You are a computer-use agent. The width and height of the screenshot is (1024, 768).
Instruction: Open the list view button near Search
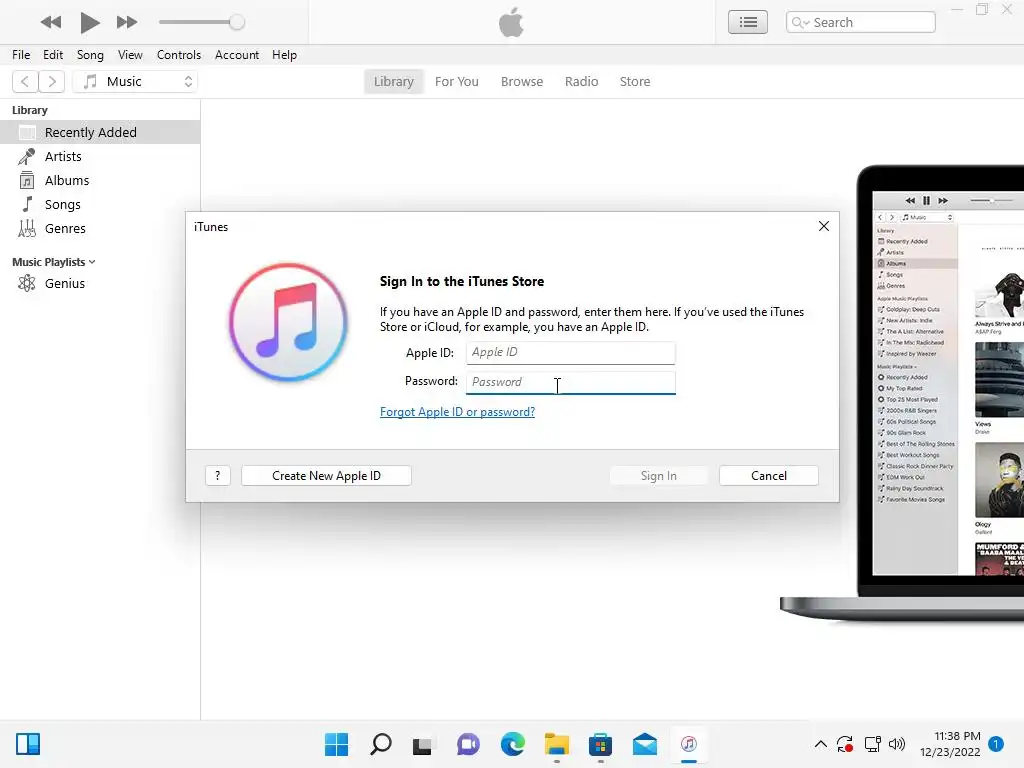(x=748, y=22)
